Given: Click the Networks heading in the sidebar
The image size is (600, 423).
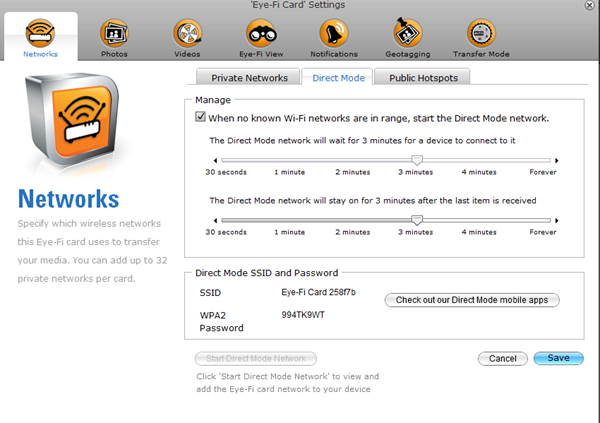Looking at the screenshot, I should [x=68, y=199].
